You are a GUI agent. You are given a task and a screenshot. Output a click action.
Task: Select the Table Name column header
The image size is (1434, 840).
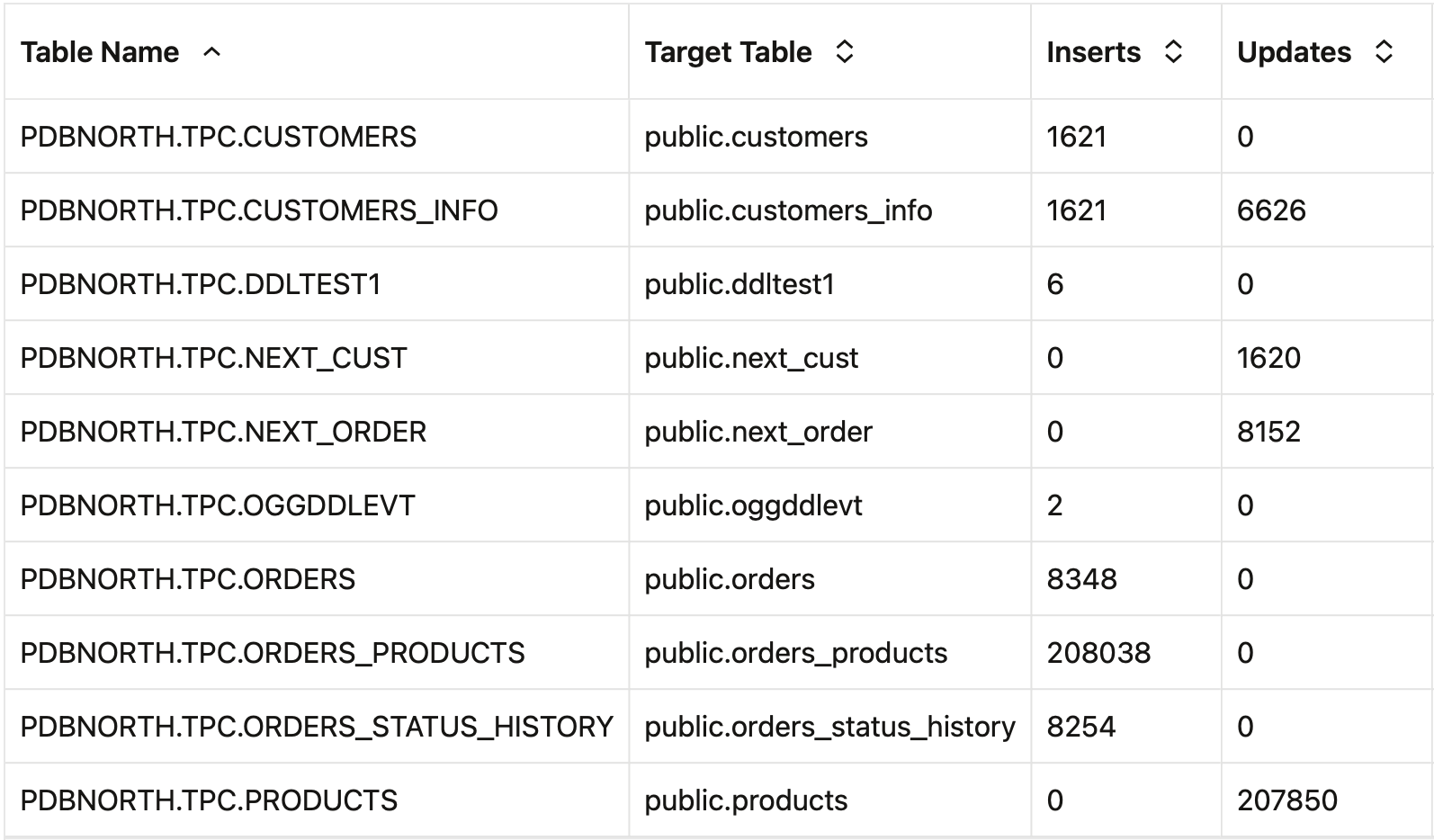tap(100, 52)
